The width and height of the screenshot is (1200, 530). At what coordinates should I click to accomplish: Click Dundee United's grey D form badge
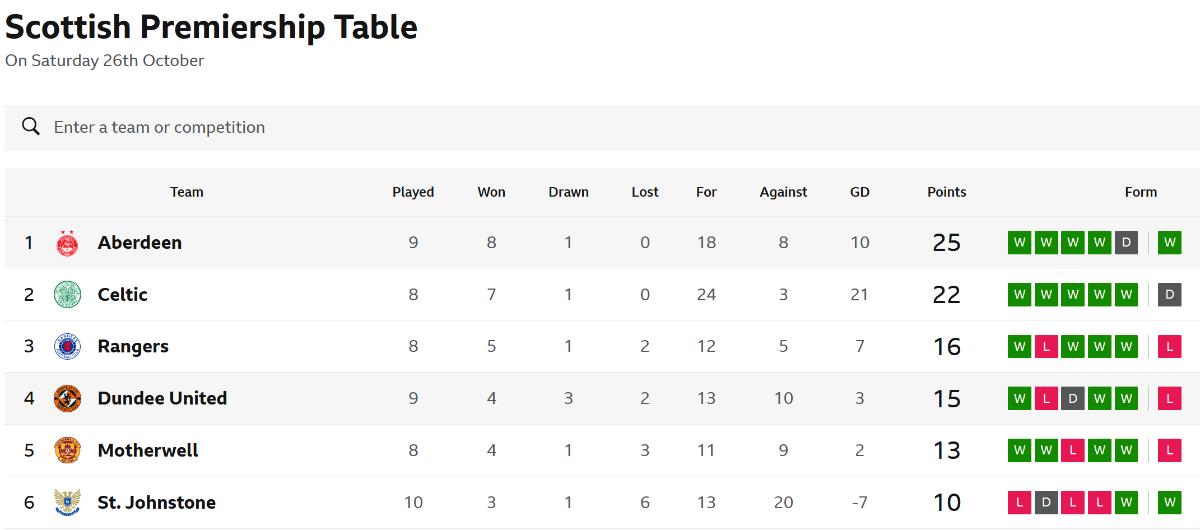pos(1073,399)
